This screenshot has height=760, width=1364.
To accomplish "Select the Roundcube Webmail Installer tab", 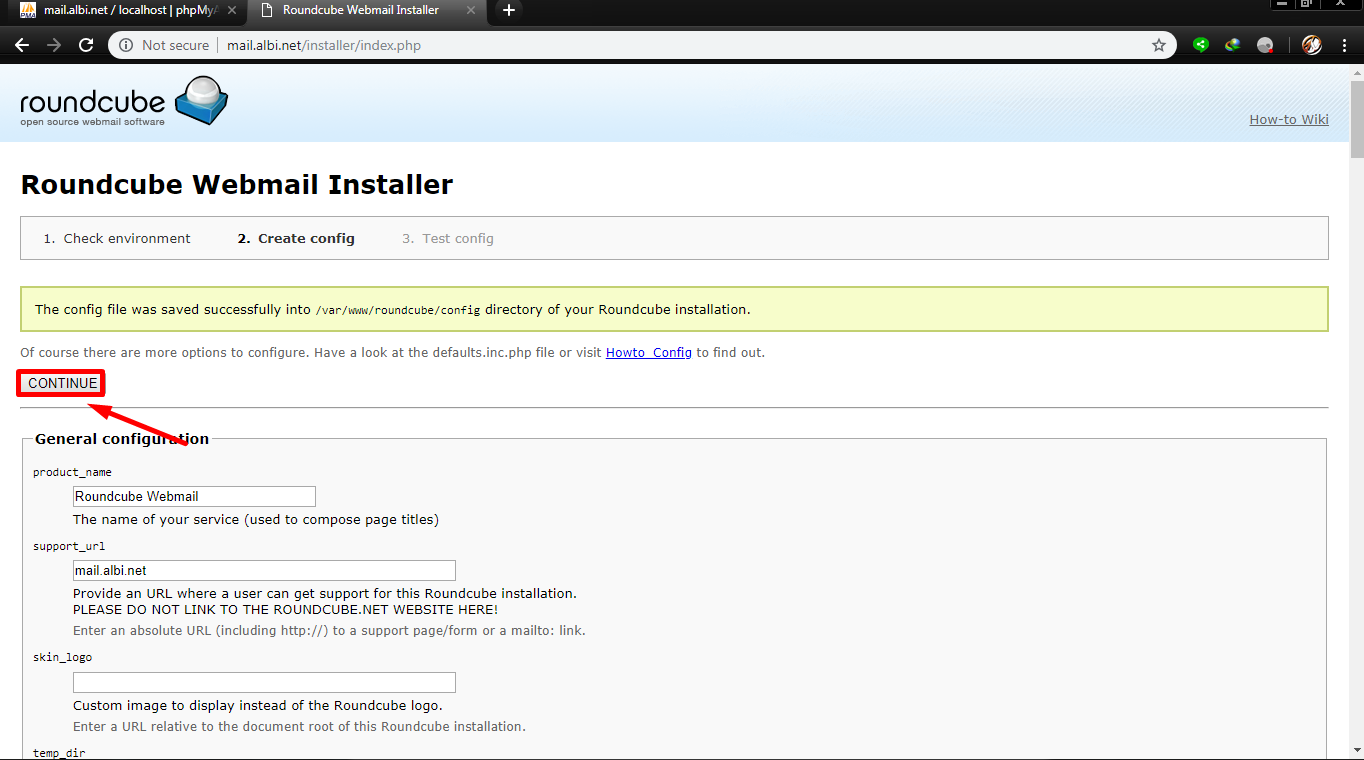I will (x=366, y=10).
